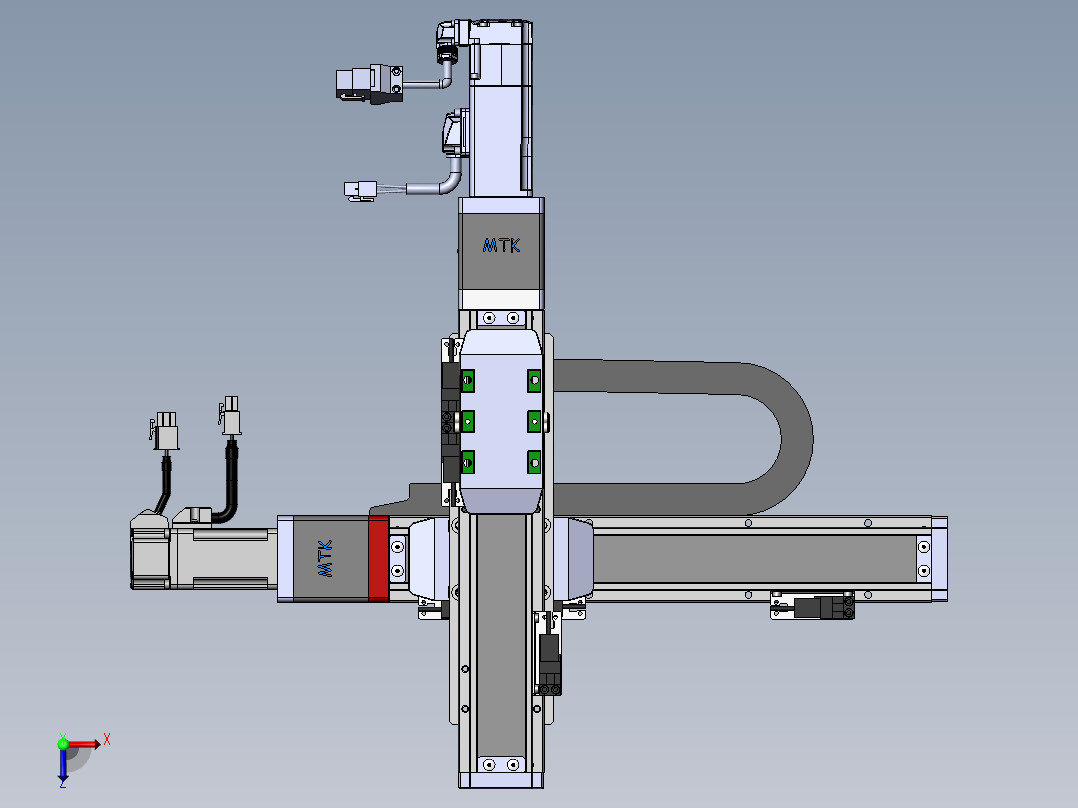Image resolution: width=1078 pixels, height=808 pixels.
Task: Select the black sensor beside lower vertical rail
Action: click(x=549, y=663)
